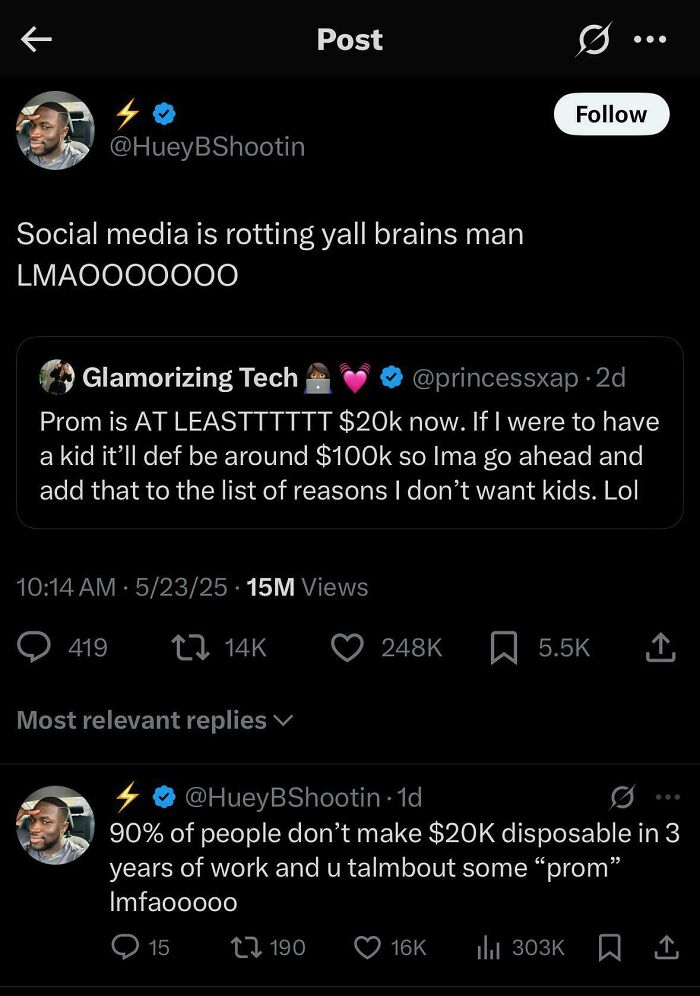Image resolution: width=700 pixels, height=996 pixels.
Task: Click the verified badge next to @HueyBShootin
Action: [163, 114]
